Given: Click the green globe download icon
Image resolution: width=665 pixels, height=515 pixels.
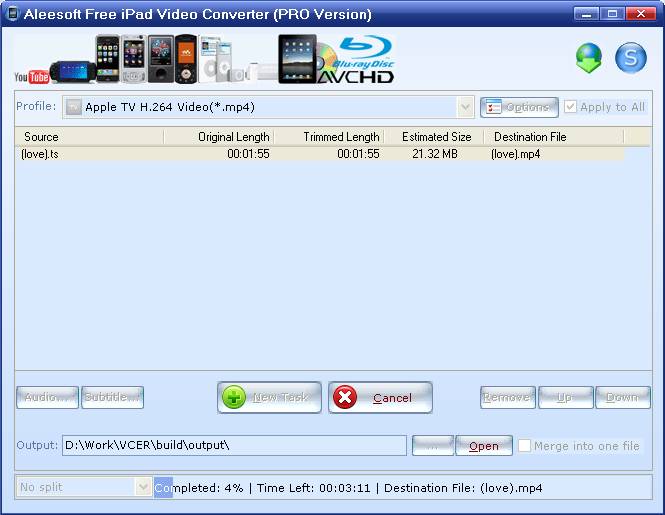Looking at the screenshot, I should (x=589, y=58).
